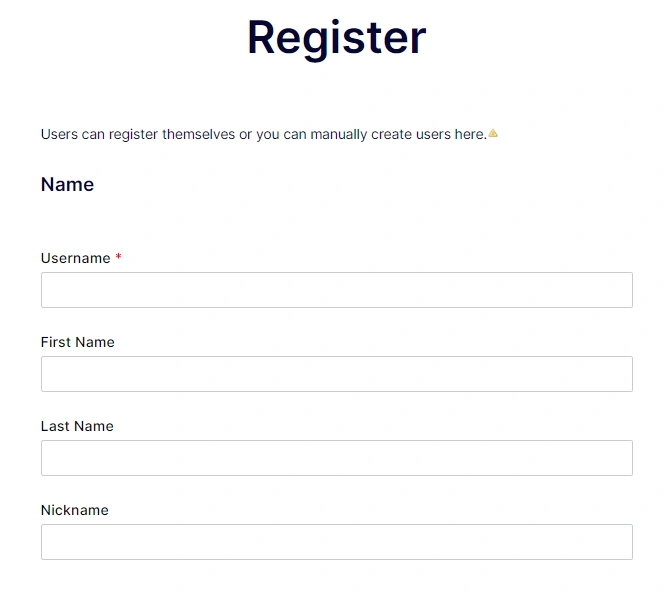Click the yellow warning triangle icon
This screenshot has height=598, width=668.
(x=493, y=133)
